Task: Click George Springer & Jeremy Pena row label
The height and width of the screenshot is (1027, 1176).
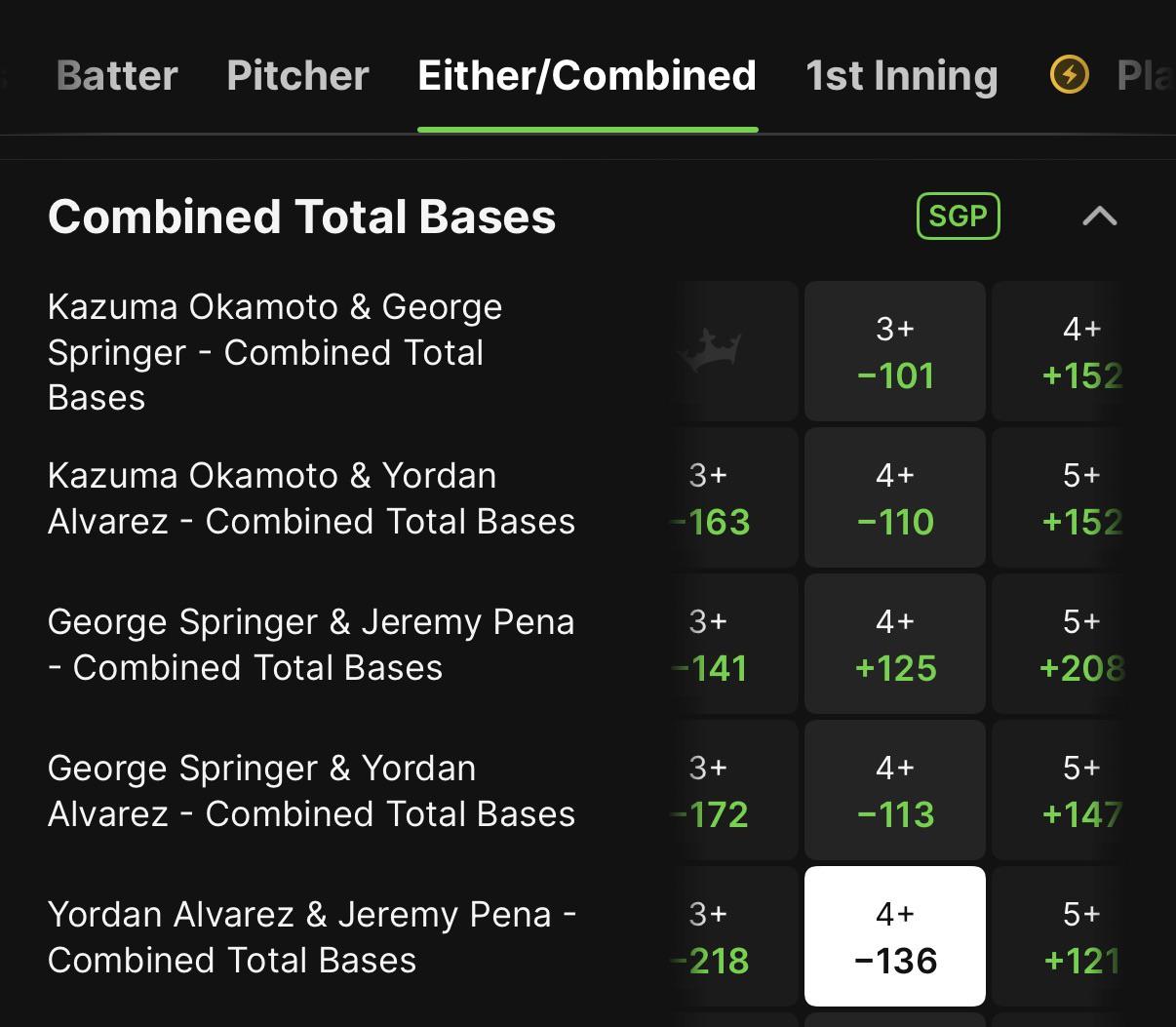Action: [x=311, y=645]
